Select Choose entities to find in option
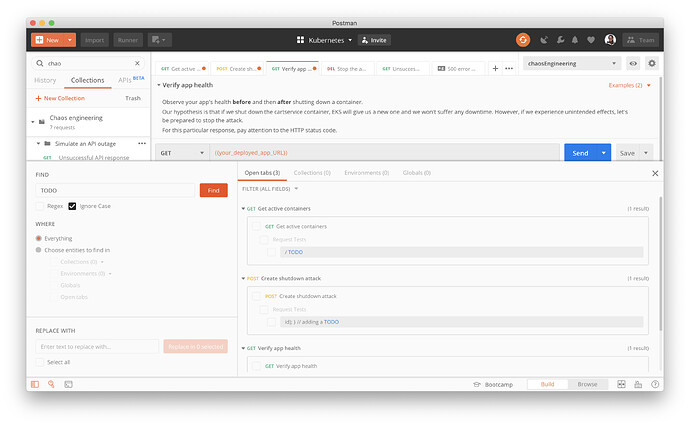The width and height of the screenshot is (690, 426). (x=39, y=250)
